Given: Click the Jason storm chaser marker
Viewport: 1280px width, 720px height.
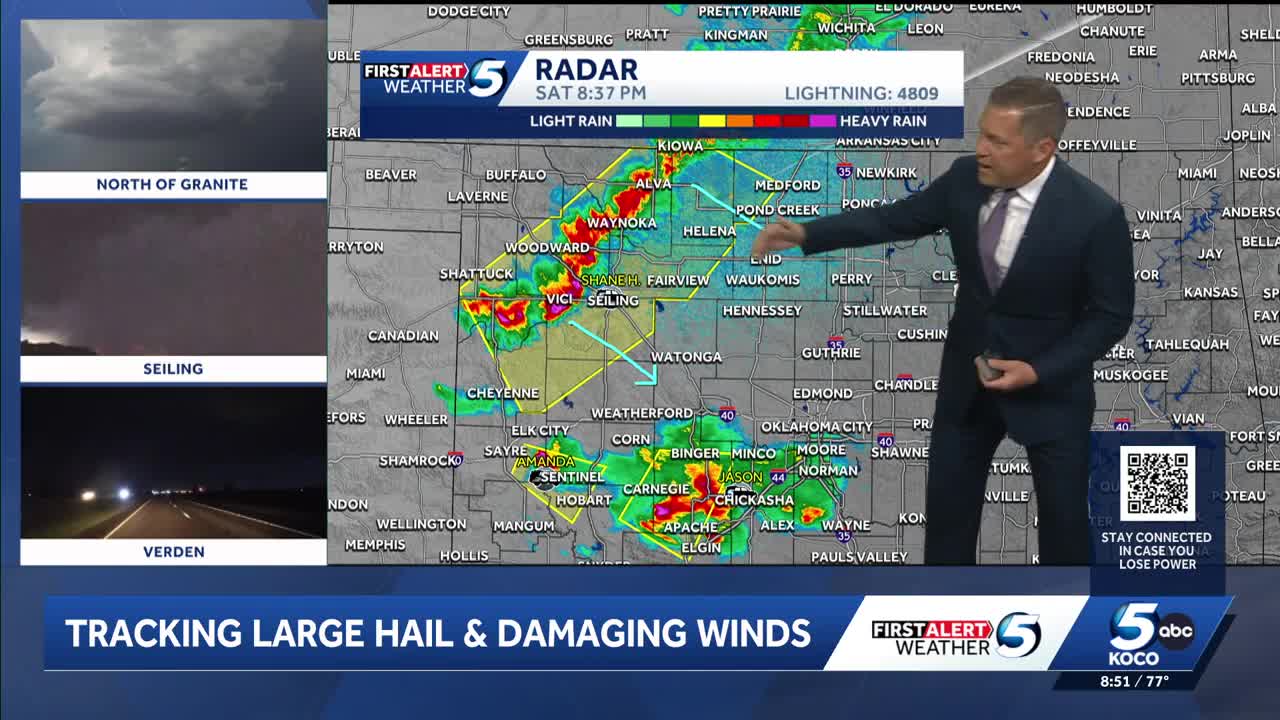Looking at the screenshot, I should (x=741, y=479).
